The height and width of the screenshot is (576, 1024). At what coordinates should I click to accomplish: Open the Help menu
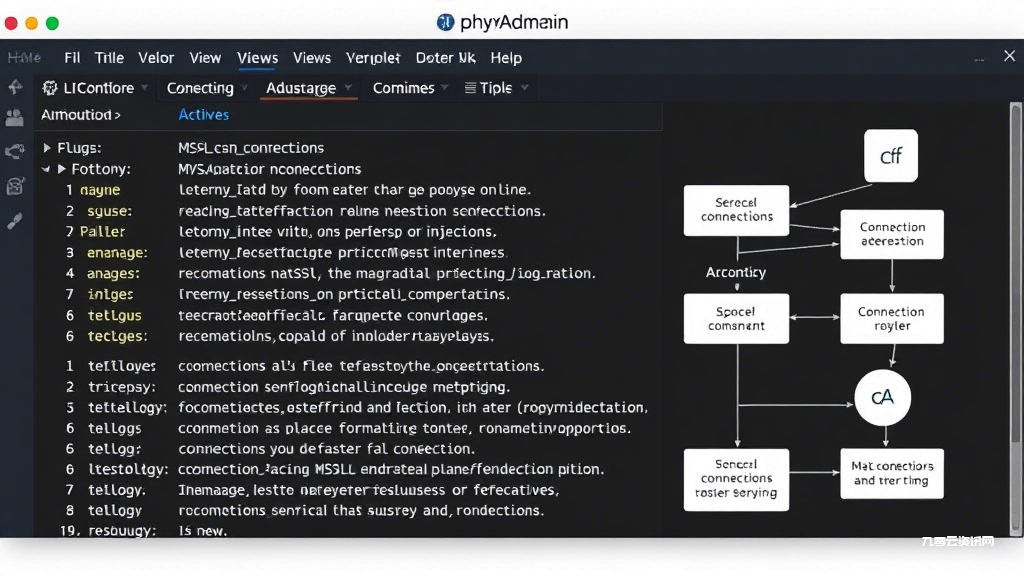(506, 58)
